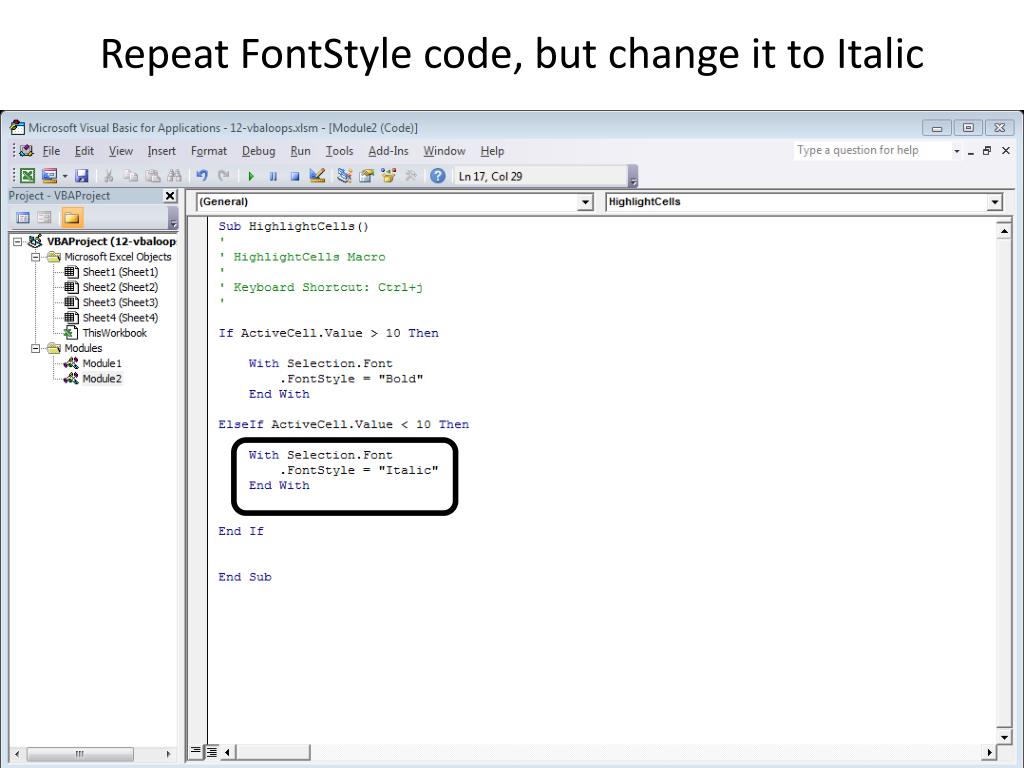
Task: Run the macro with the green play icon
Action: pyautogui.click(x=251, y=176)
